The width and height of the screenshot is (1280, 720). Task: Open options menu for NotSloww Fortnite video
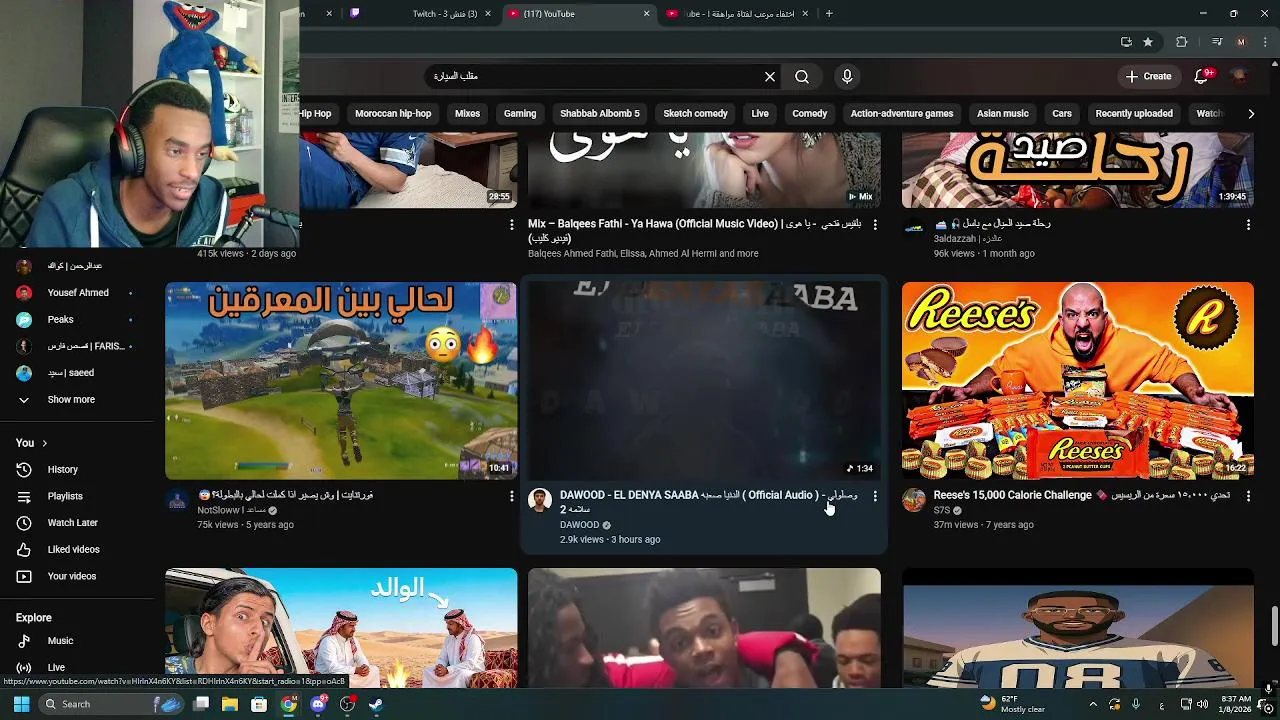coord(512,496)
